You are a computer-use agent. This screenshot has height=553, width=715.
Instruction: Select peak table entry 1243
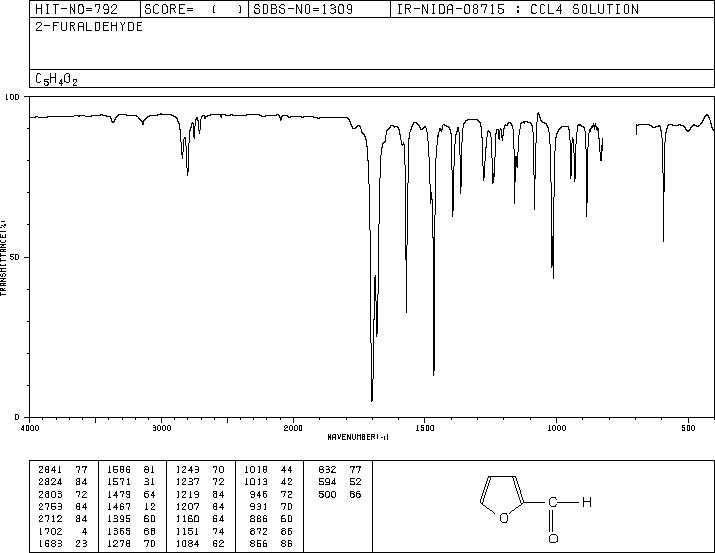click(x=188, y=470)
